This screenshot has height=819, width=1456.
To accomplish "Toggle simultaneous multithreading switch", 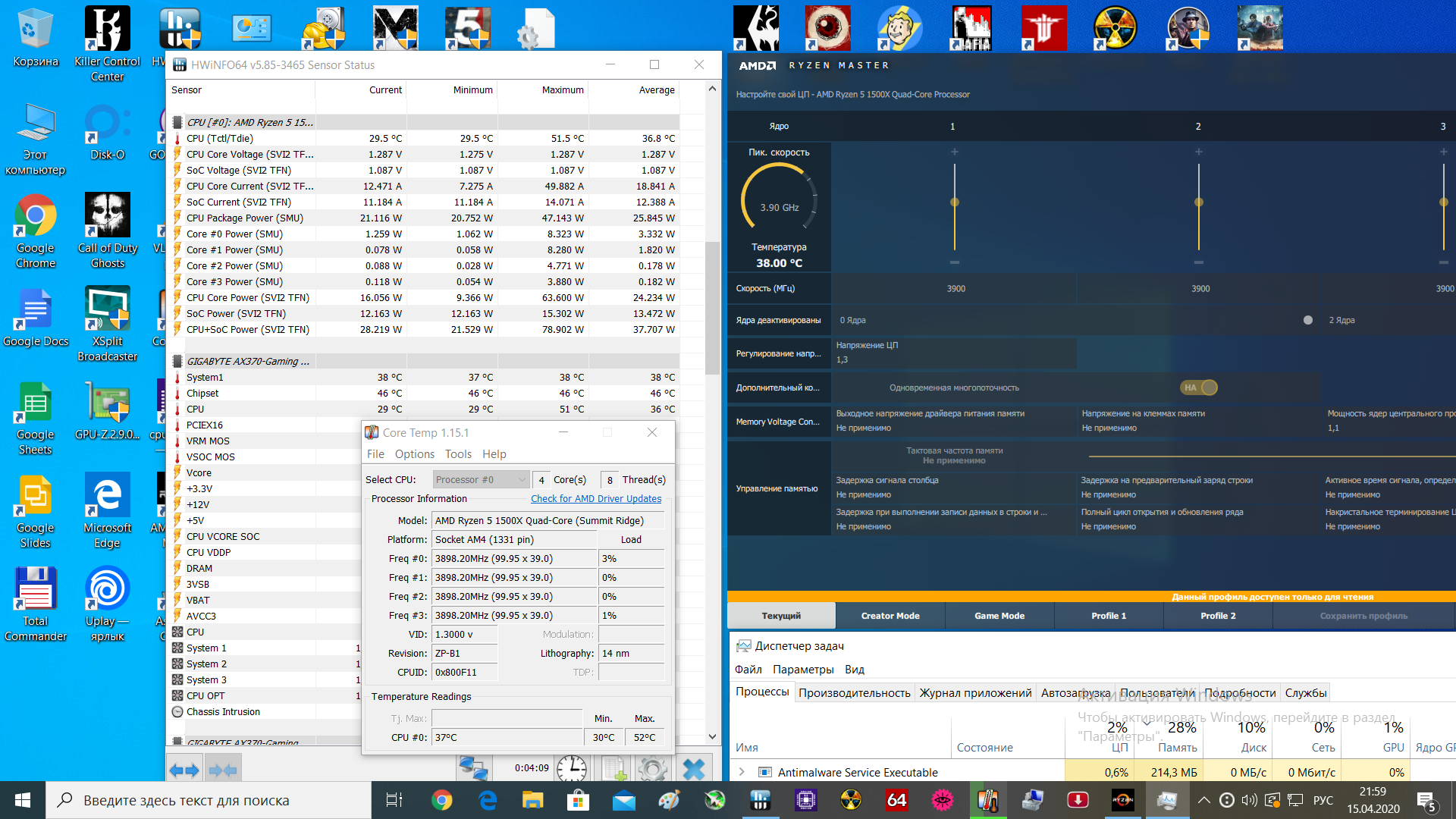I will [x=1199, y=388].
